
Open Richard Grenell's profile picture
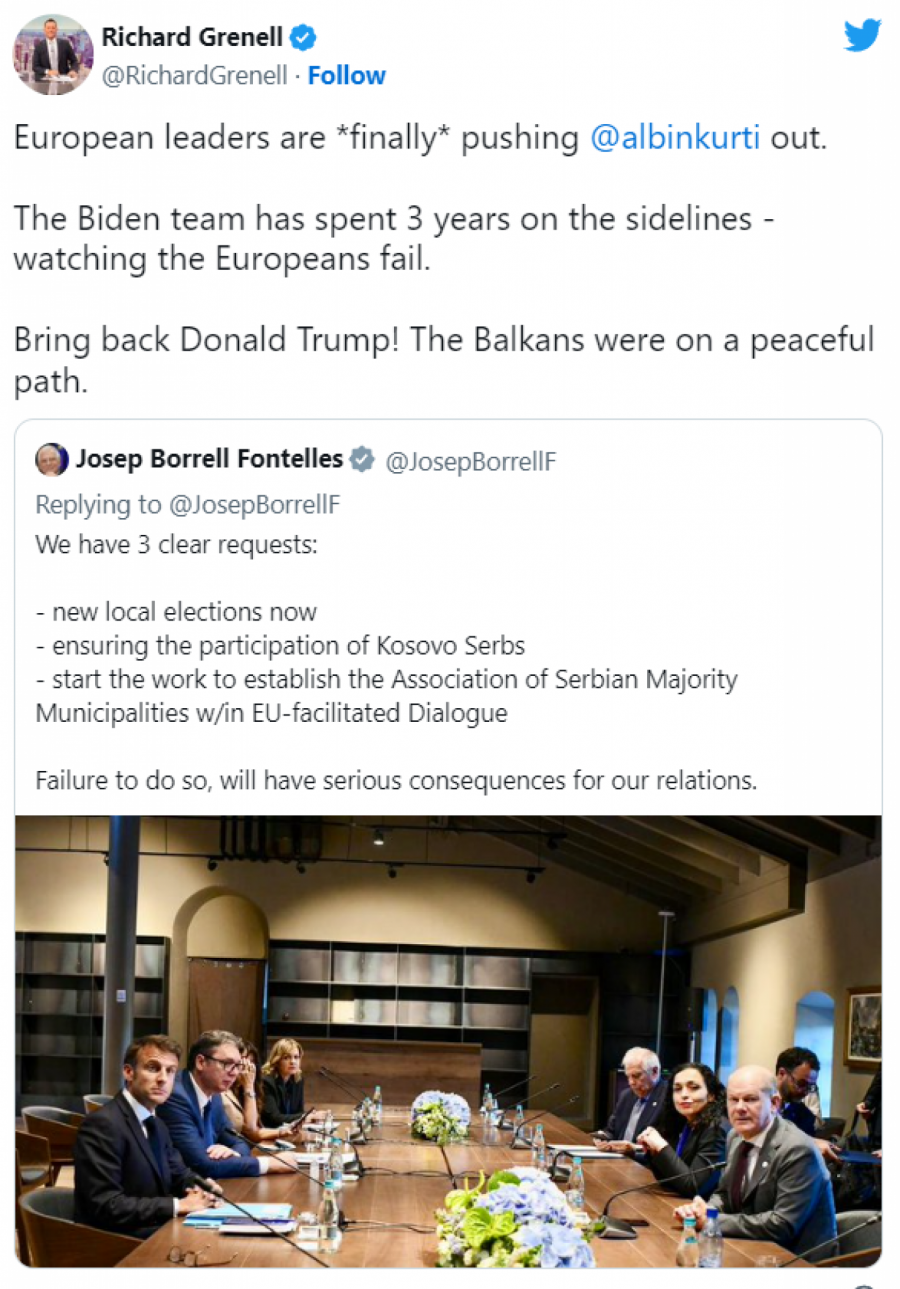(x=52, y=55)
